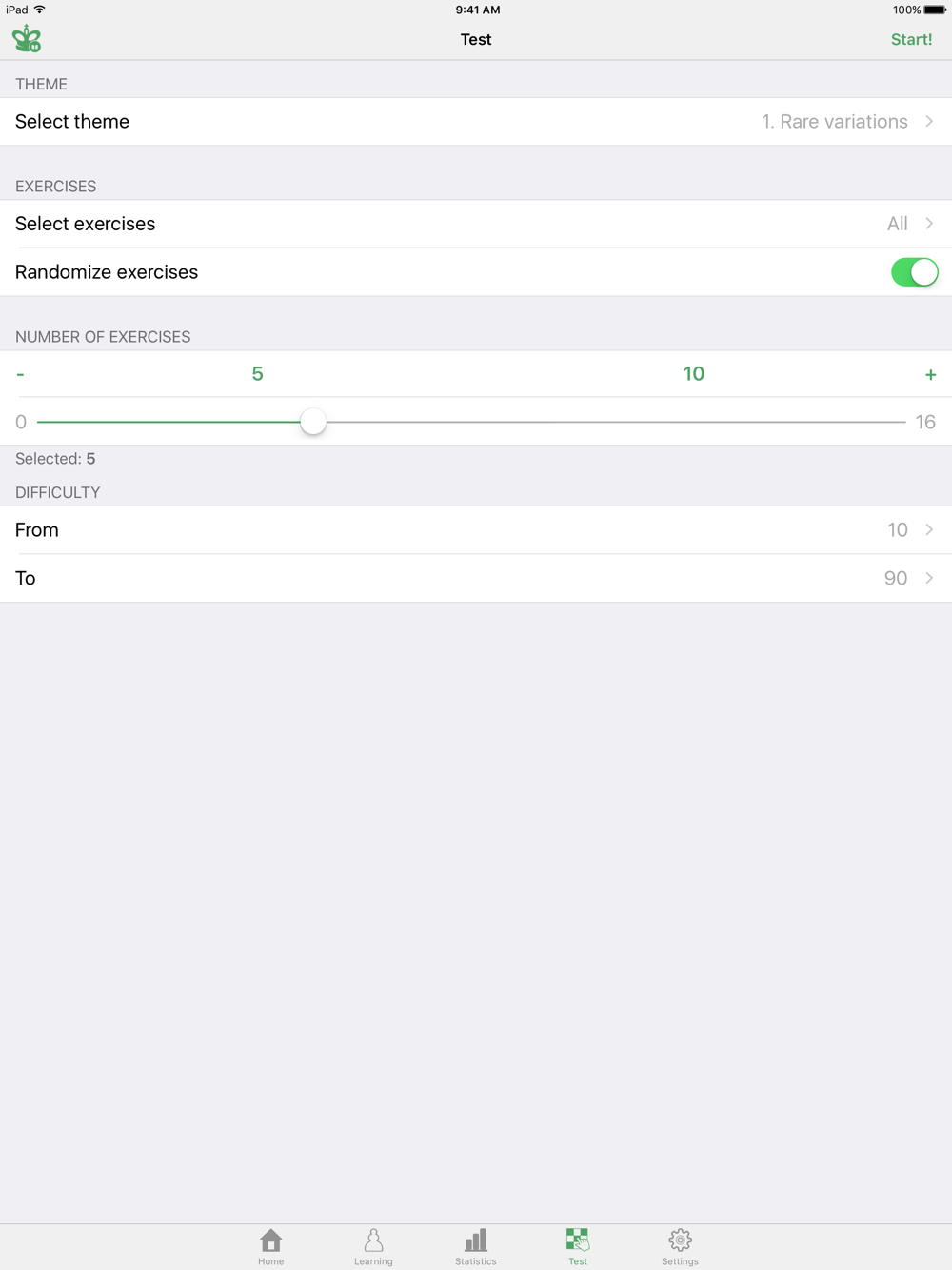Open the Settings gear icon
Screen dimensions: 952x1270
pyautogui.click(x=680, y=1240)
